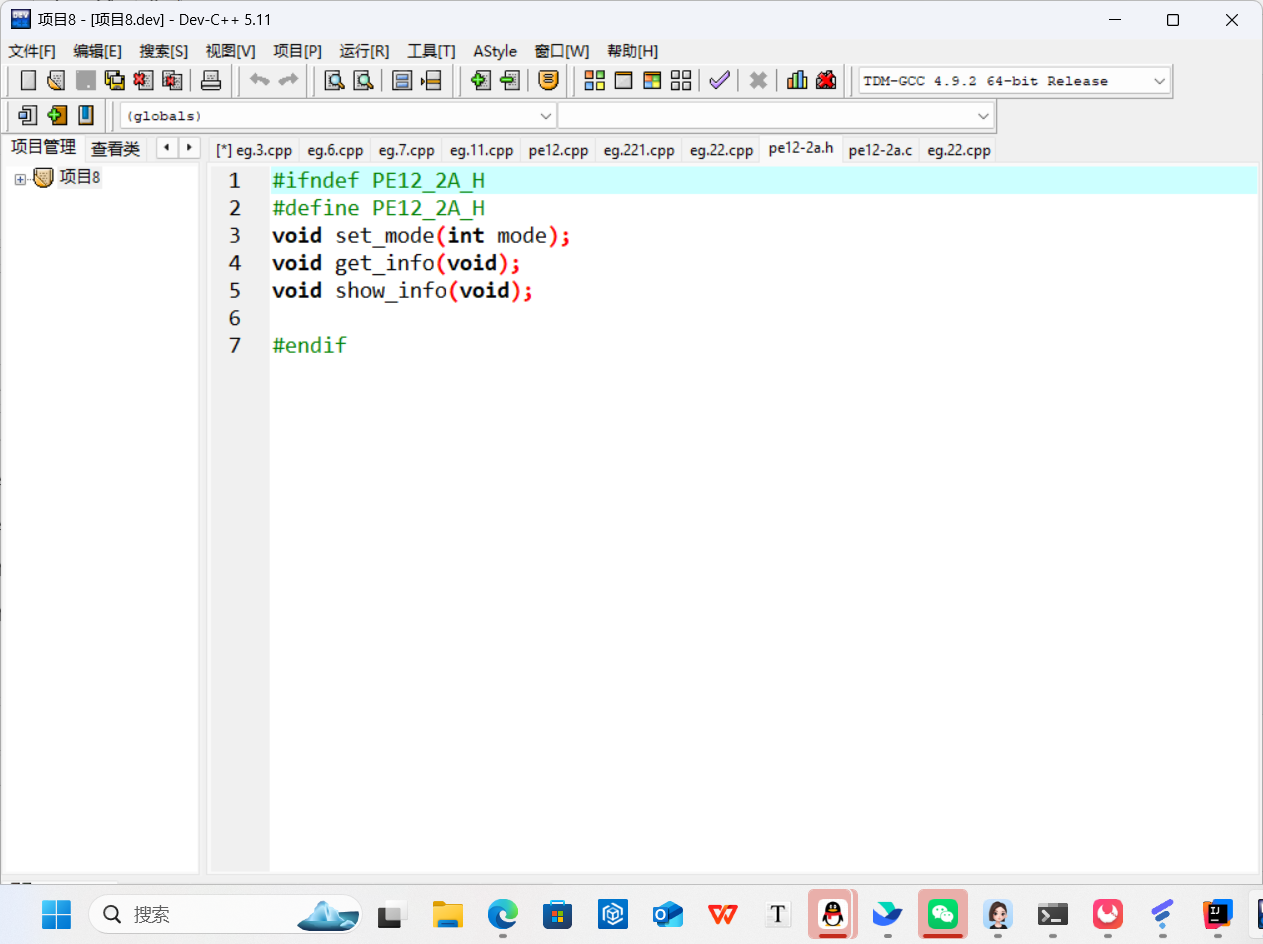
Task: Switch to the eg.11.cpp tab
Action: pyautogui.click(x=481, y=150)
